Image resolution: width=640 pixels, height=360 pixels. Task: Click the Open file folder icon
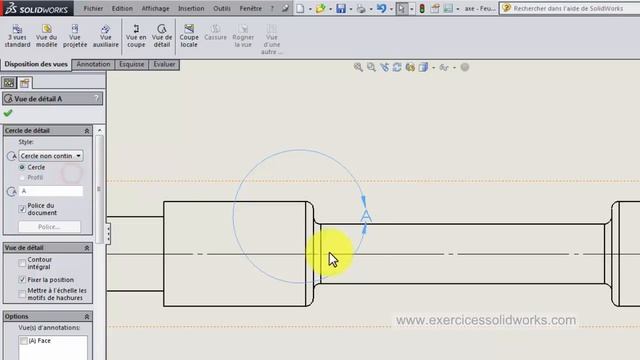click(x=320, y=8)
